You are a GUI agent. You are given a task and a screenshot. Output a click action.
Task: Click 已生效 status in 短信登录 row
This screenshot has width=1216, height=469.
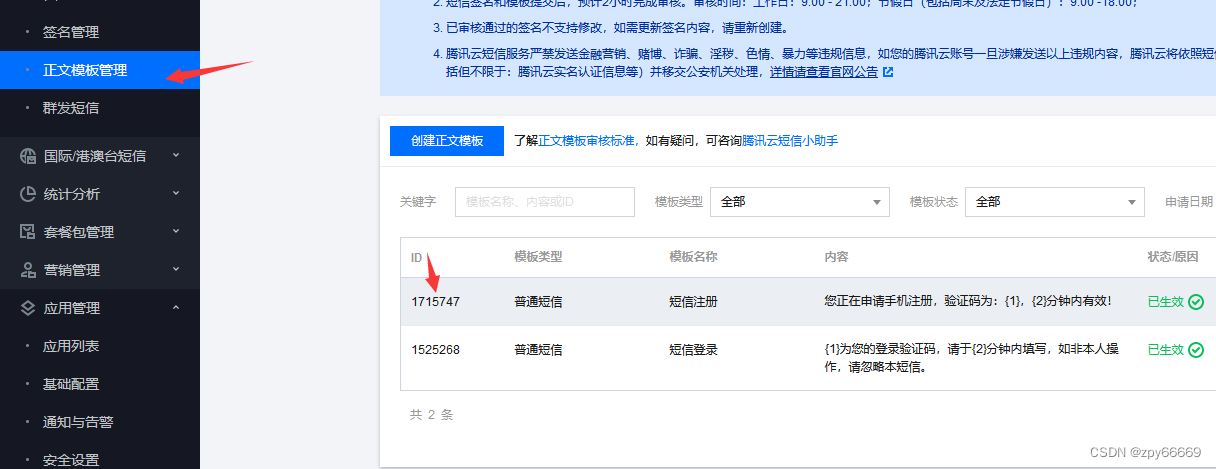(1165, 350)
